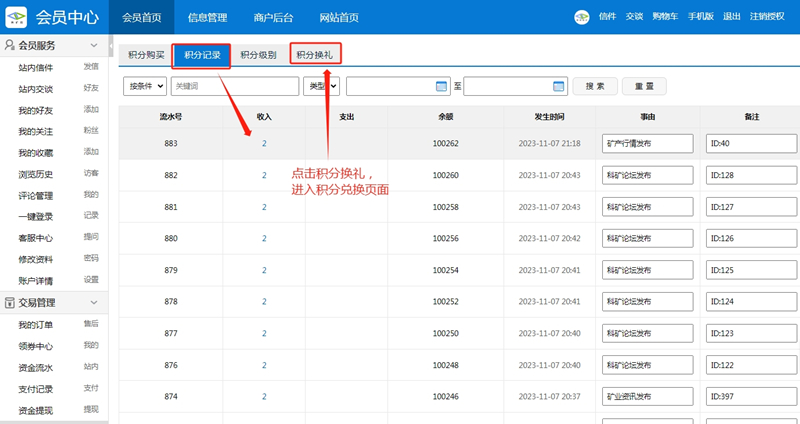This screenshot has width=800, height=424.
Task: Click the 会员服务 person icon
Action: 9,46
